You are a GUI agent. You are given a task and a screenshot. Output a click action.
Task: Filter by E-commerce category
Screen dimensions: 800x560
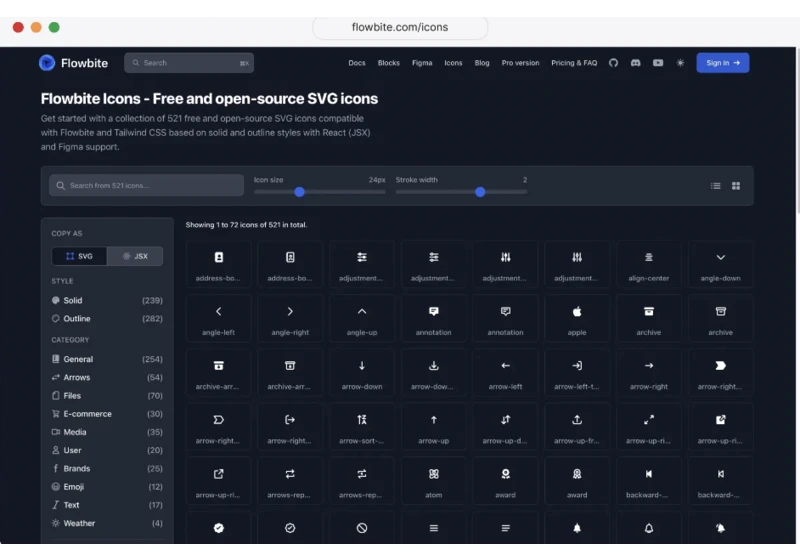tap(107, 414)
